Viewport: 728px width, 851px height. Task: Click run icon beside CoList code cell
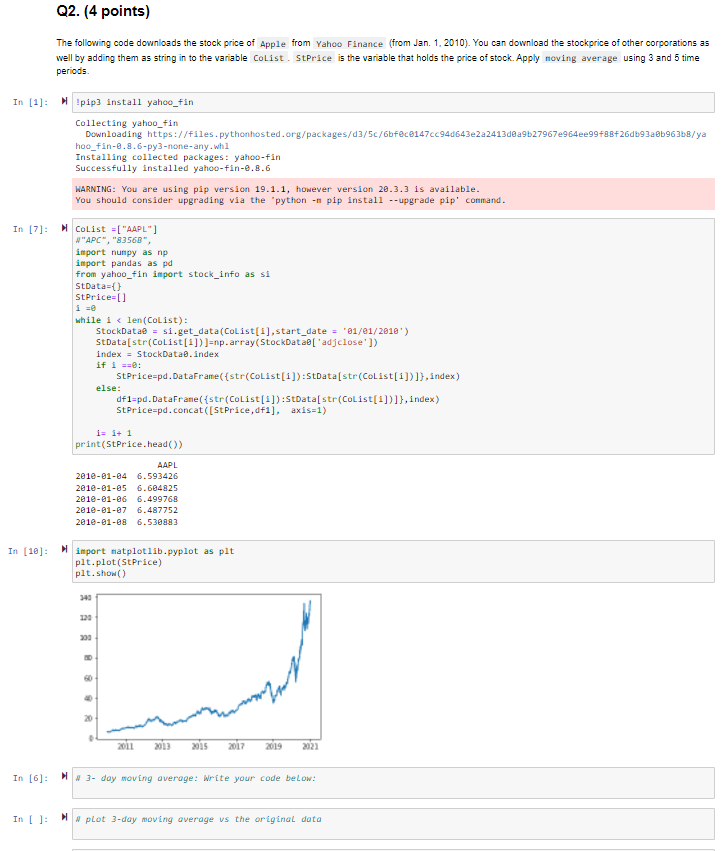click(x=65, y=228)
